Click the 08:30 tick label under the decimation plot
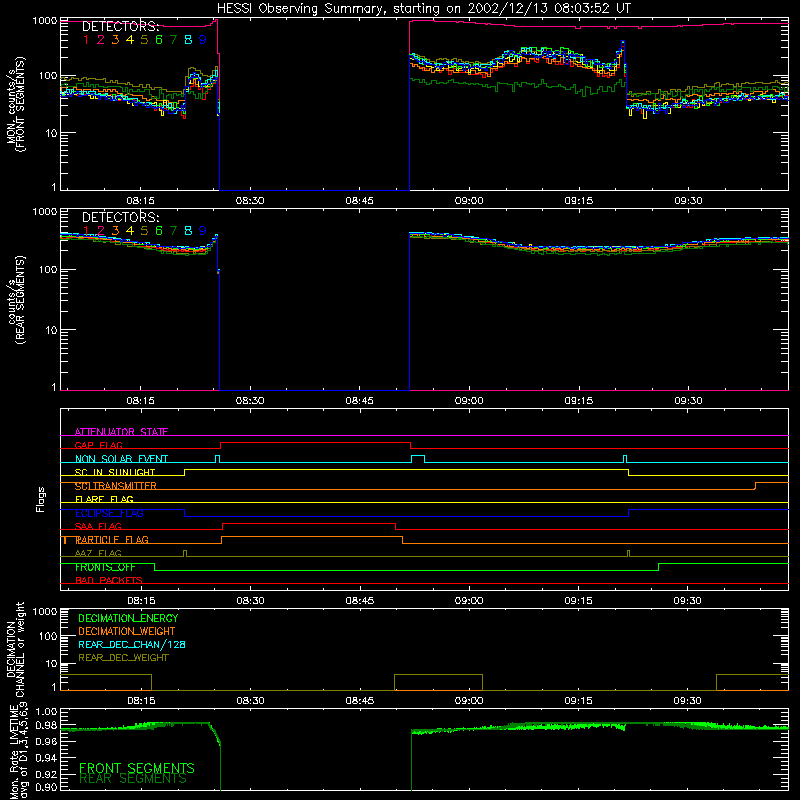This screenshot has height=800, width=800. (250, 701)
